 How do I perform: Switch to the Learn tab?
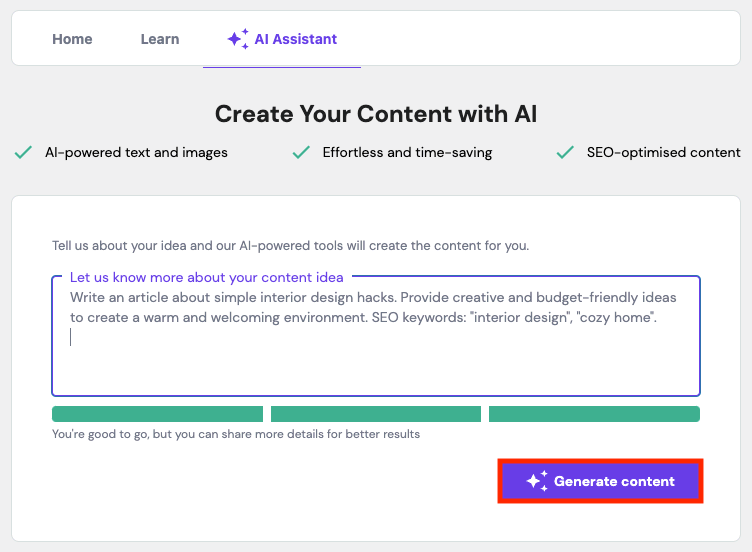click(x=160, y=39)
